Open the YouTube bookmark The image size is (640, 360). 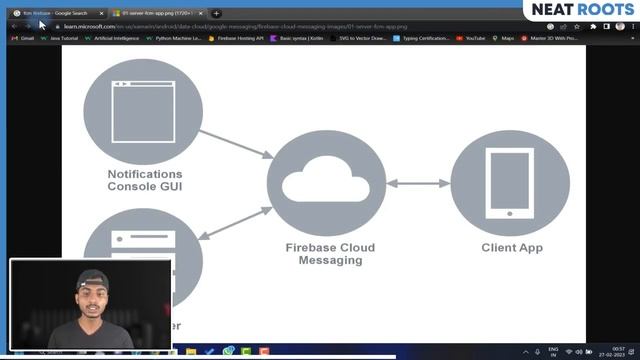click(471, 38)
